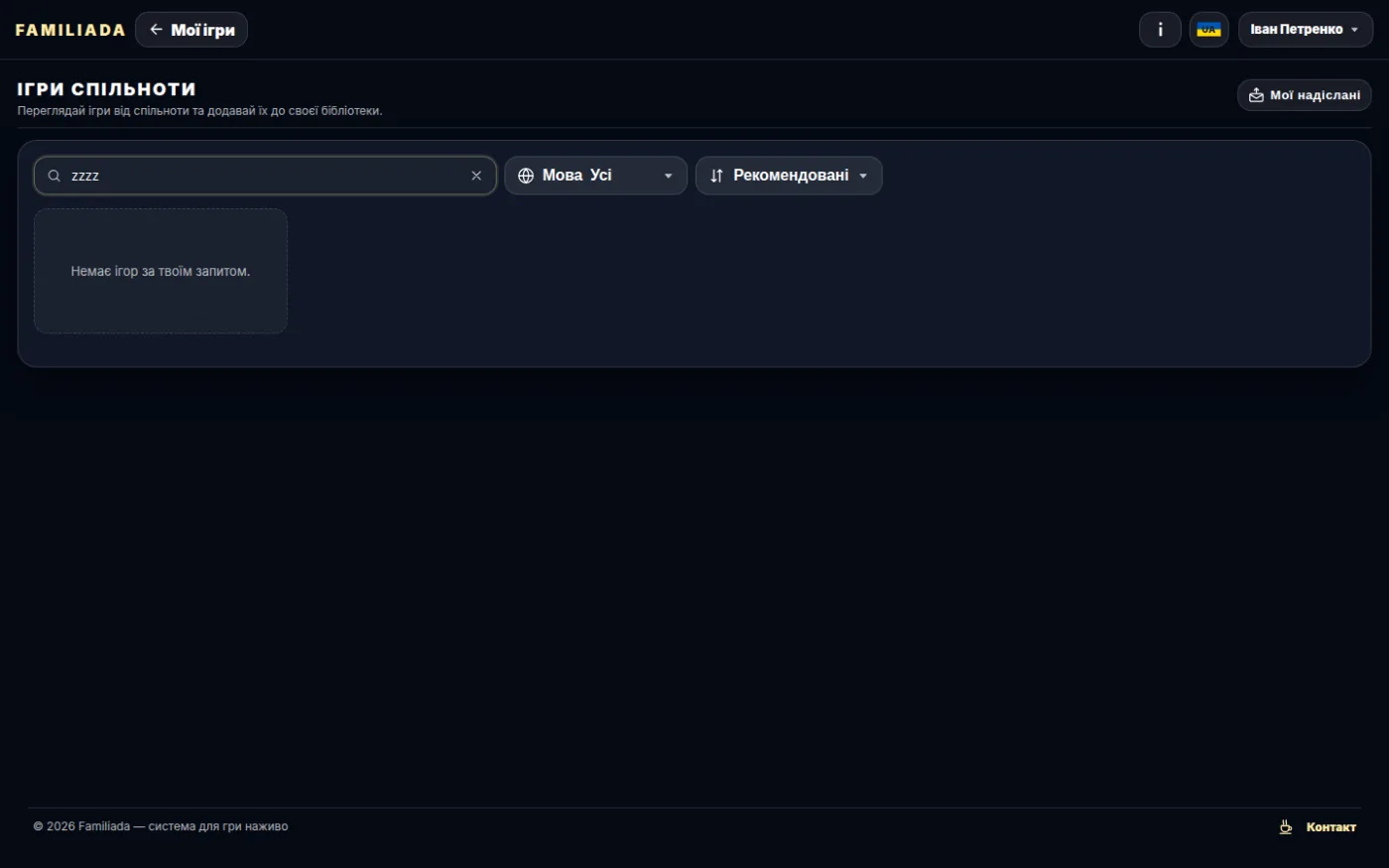This screenshot has width=1389, height=868.
Task: Click the coffee cup icon in footer
Action: click(1286, 826)
